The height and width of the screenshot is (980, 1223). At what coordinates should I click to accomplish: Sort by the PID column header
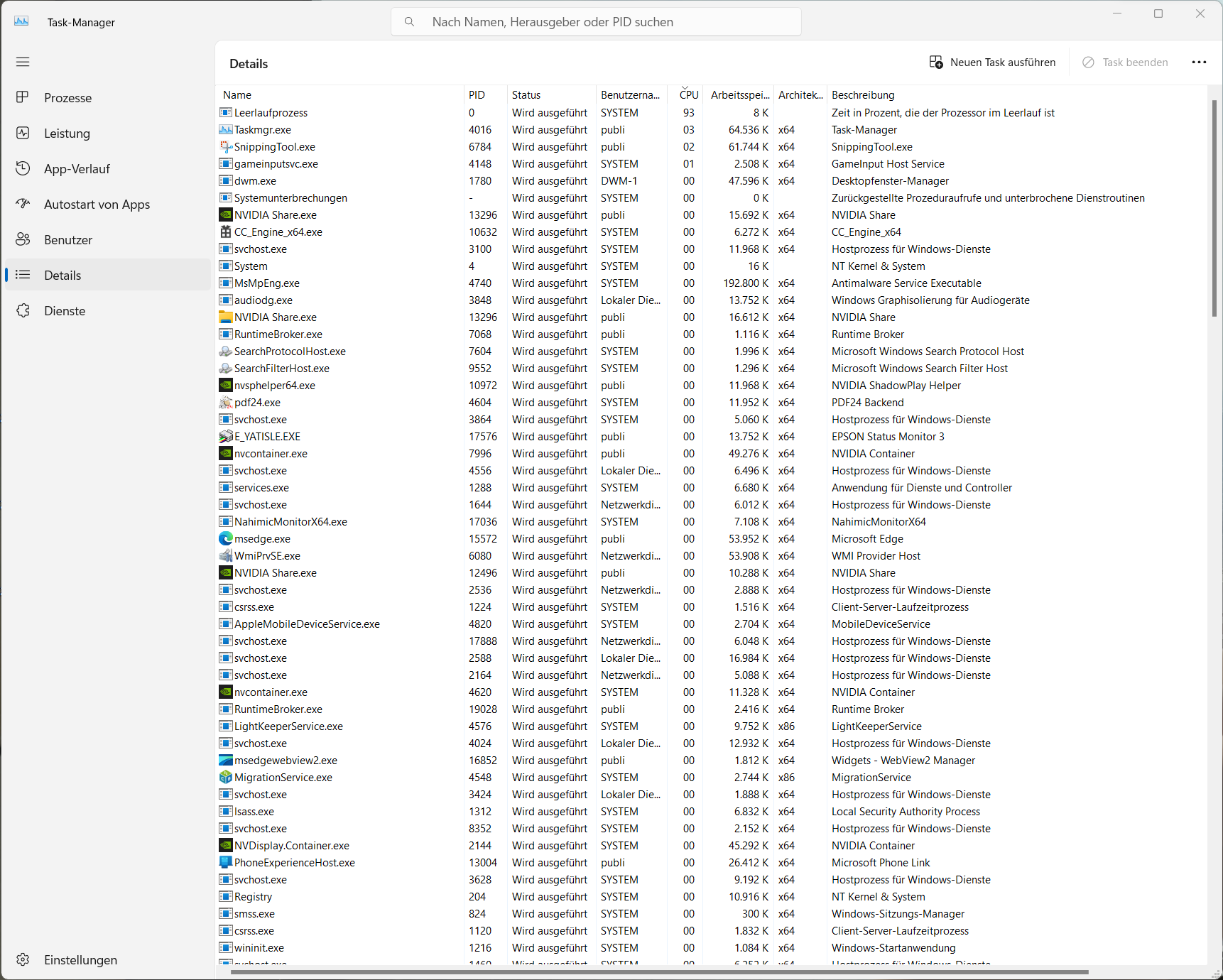484,95
